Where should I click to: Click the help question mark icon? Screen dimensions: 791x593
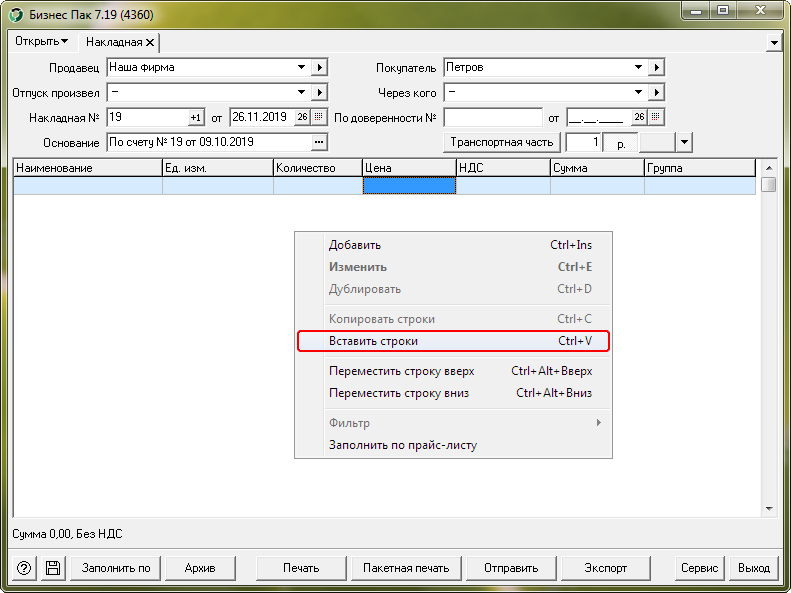point(24,568)
